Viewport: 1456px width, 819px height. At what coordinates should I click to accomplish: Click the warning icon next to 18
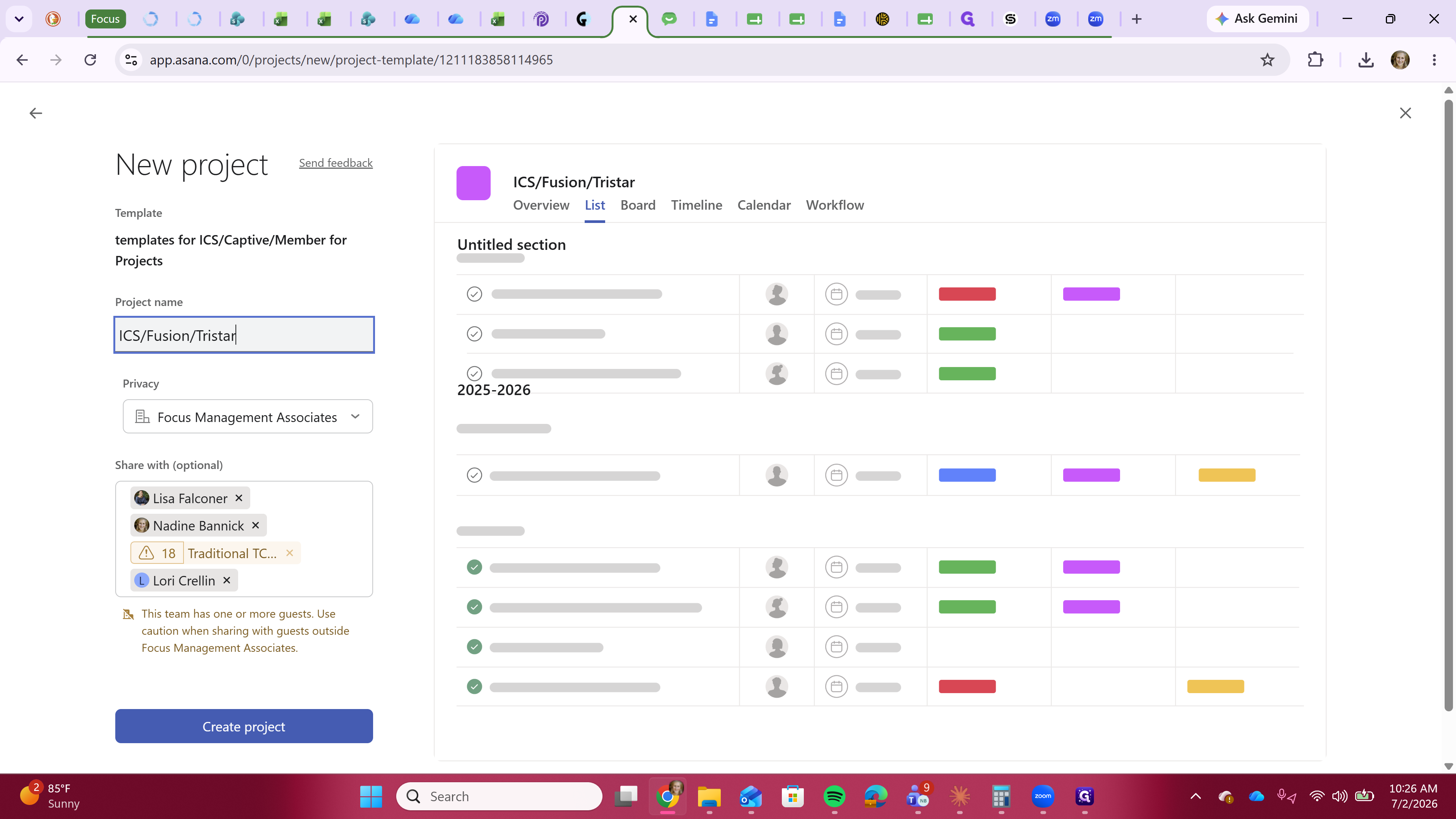click(146, 553)
